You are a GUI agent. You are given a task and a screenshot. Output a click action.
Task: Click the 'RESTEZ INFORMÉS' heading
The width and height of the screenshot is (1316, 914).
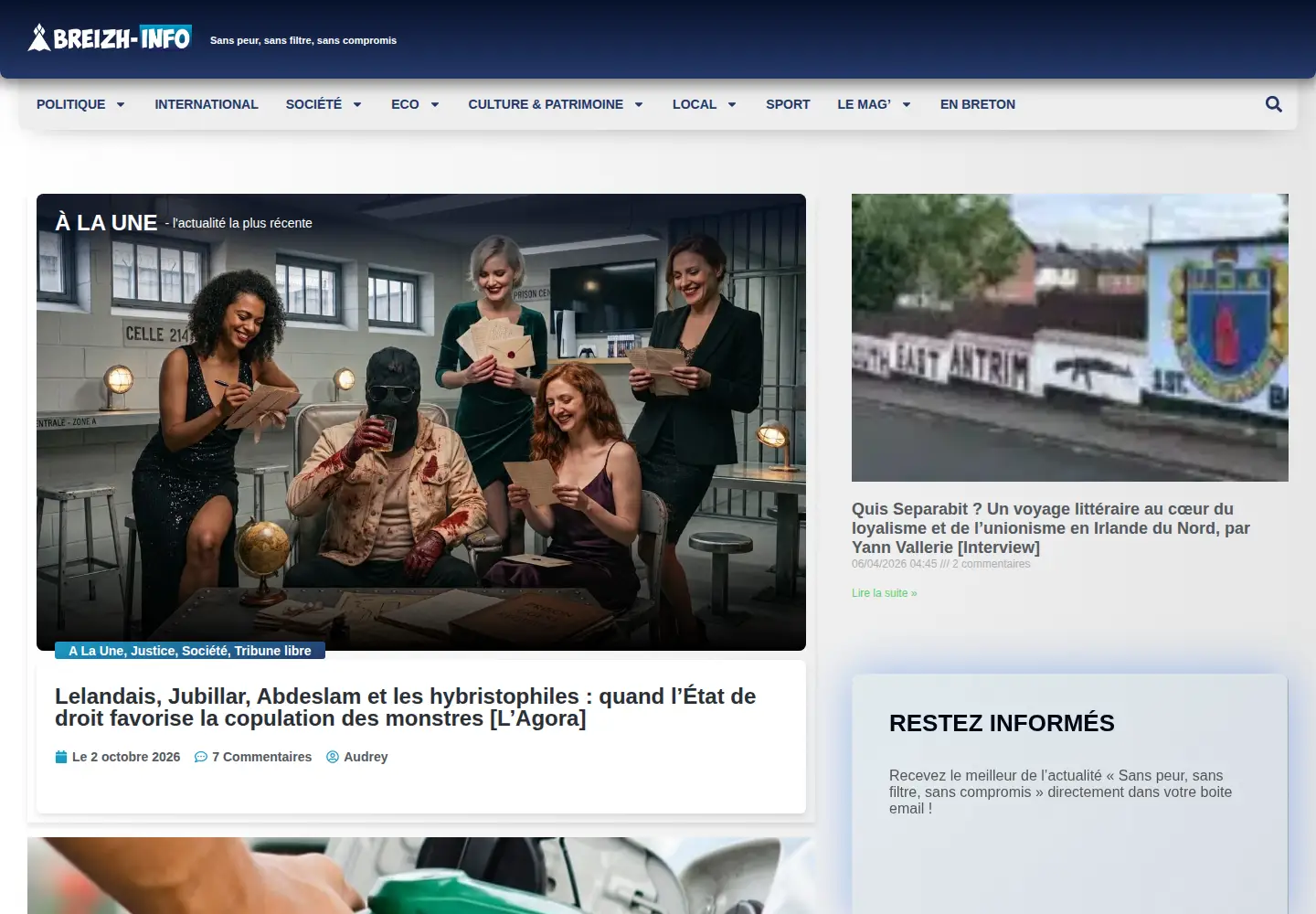(x=1002, y=723)
